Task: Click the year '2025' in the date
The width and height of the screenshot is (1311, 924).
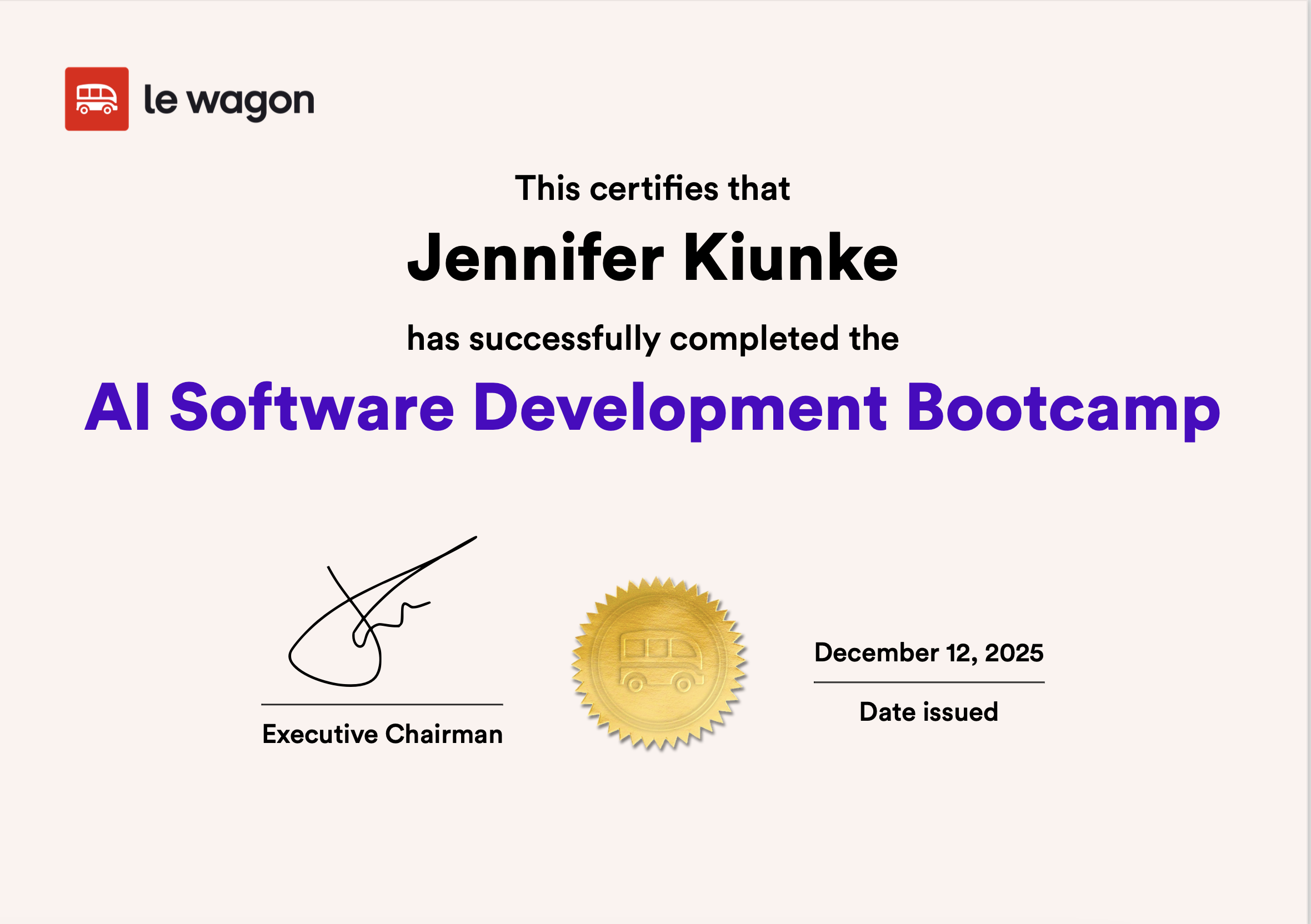Action: 1014,652
